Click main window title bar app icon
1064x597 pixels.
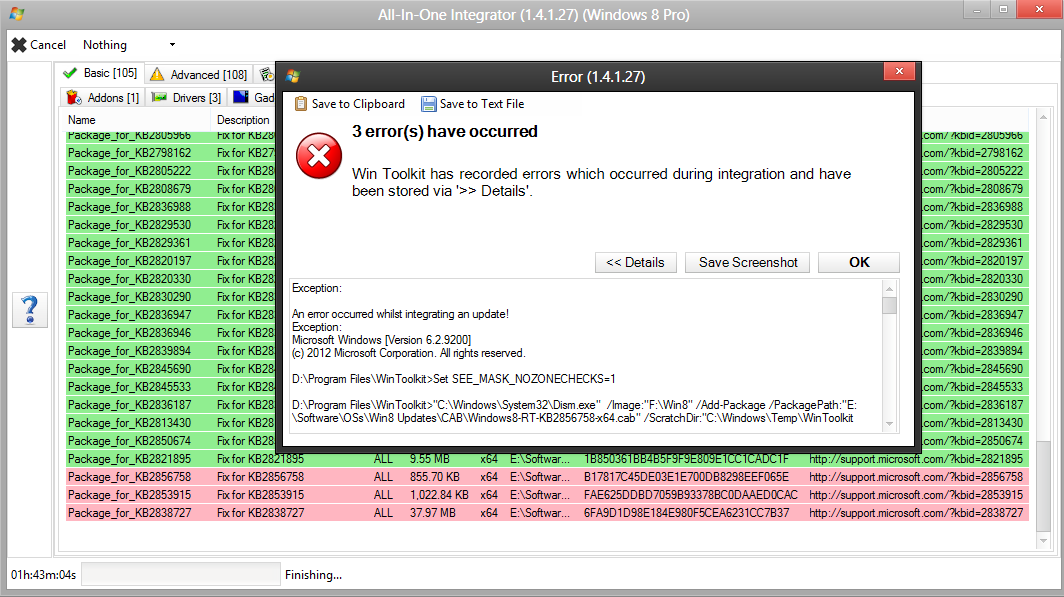[17, 14]
